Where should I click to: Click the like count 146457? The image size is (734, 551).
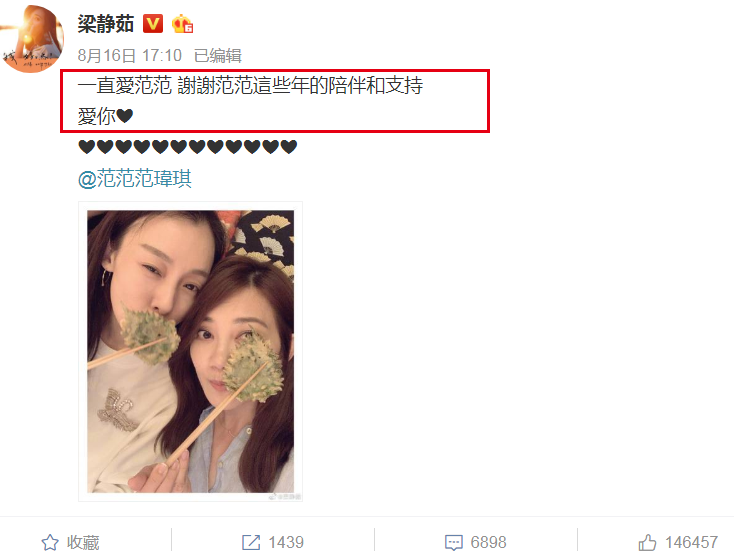point(691,542)
